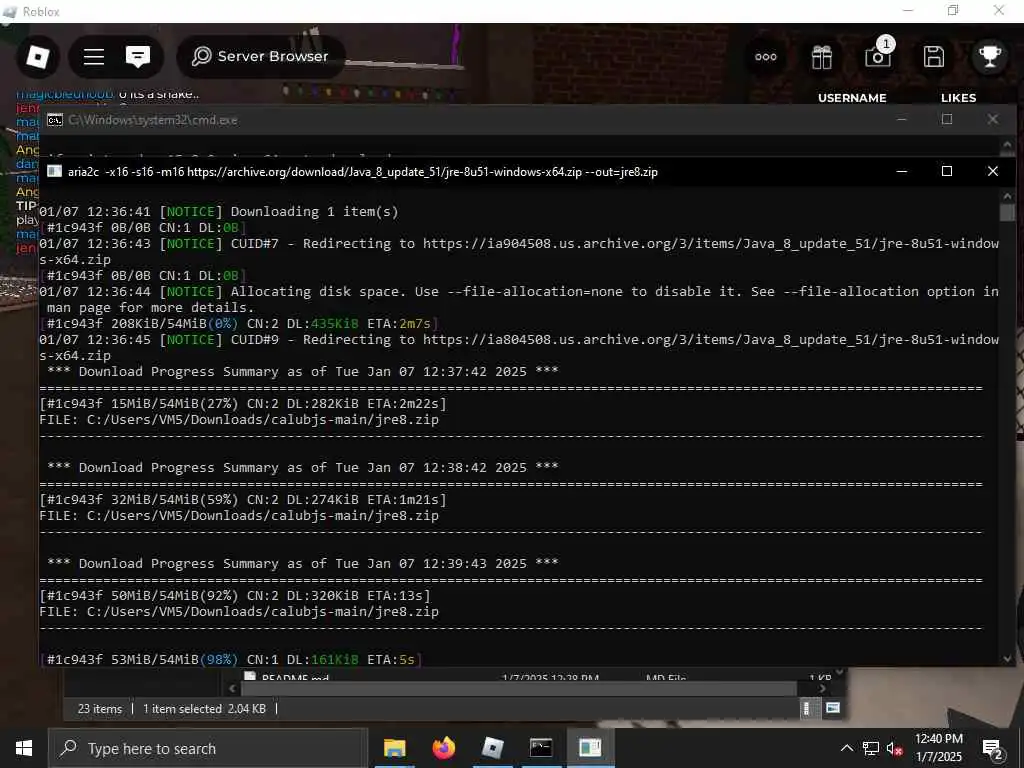Click '1 item selected 2.04 KB' status
Image resolution: width=1024 pixels, height=768 pixels.
[204, 709]
